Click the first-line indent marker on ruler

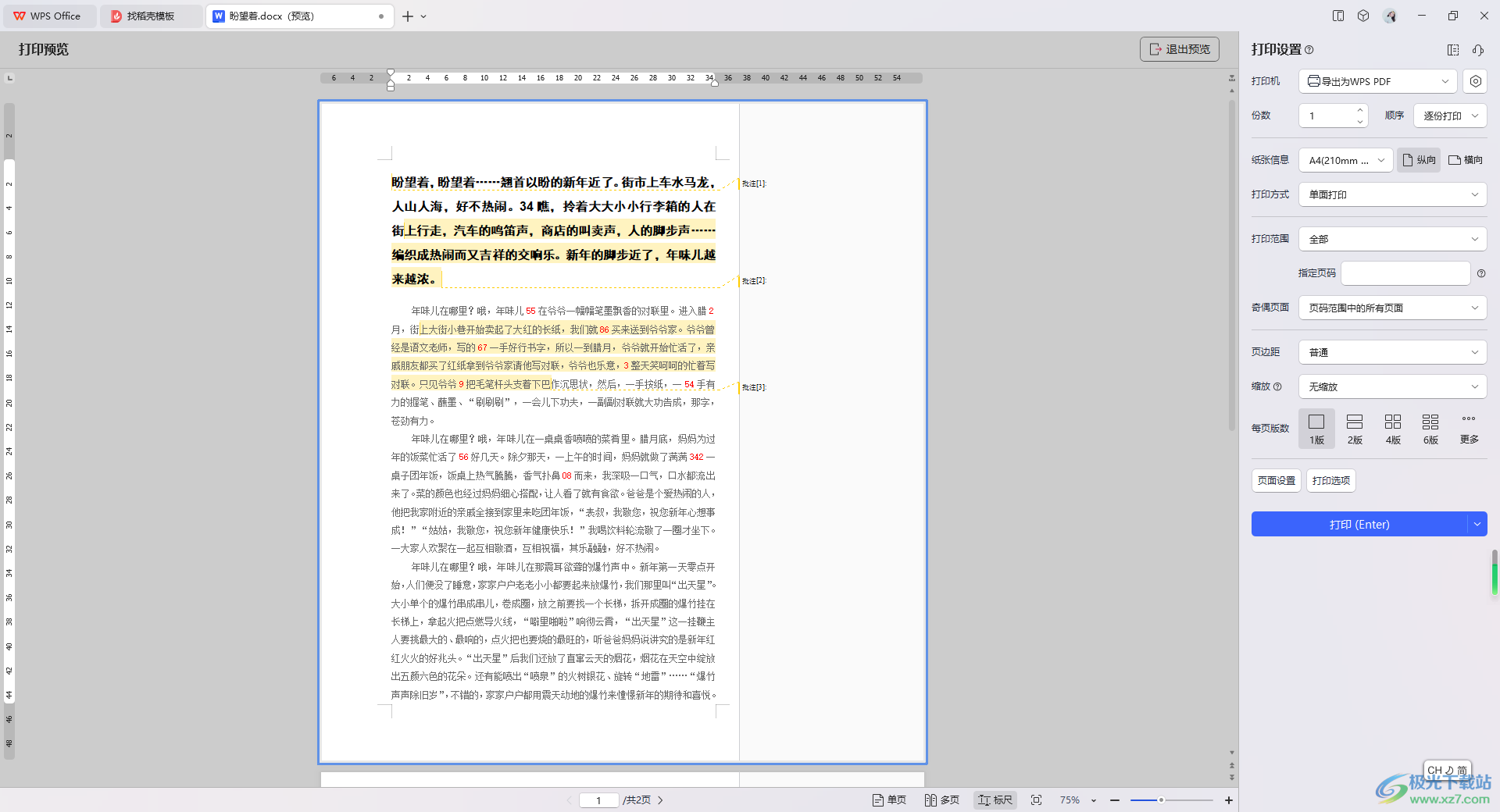391,73
